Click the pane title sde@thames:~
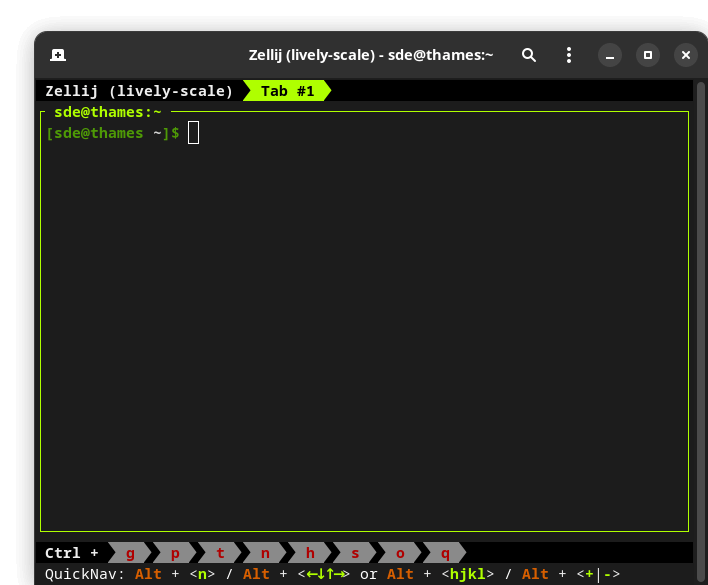This screenshot has width=708, height=585. (107, 112)
